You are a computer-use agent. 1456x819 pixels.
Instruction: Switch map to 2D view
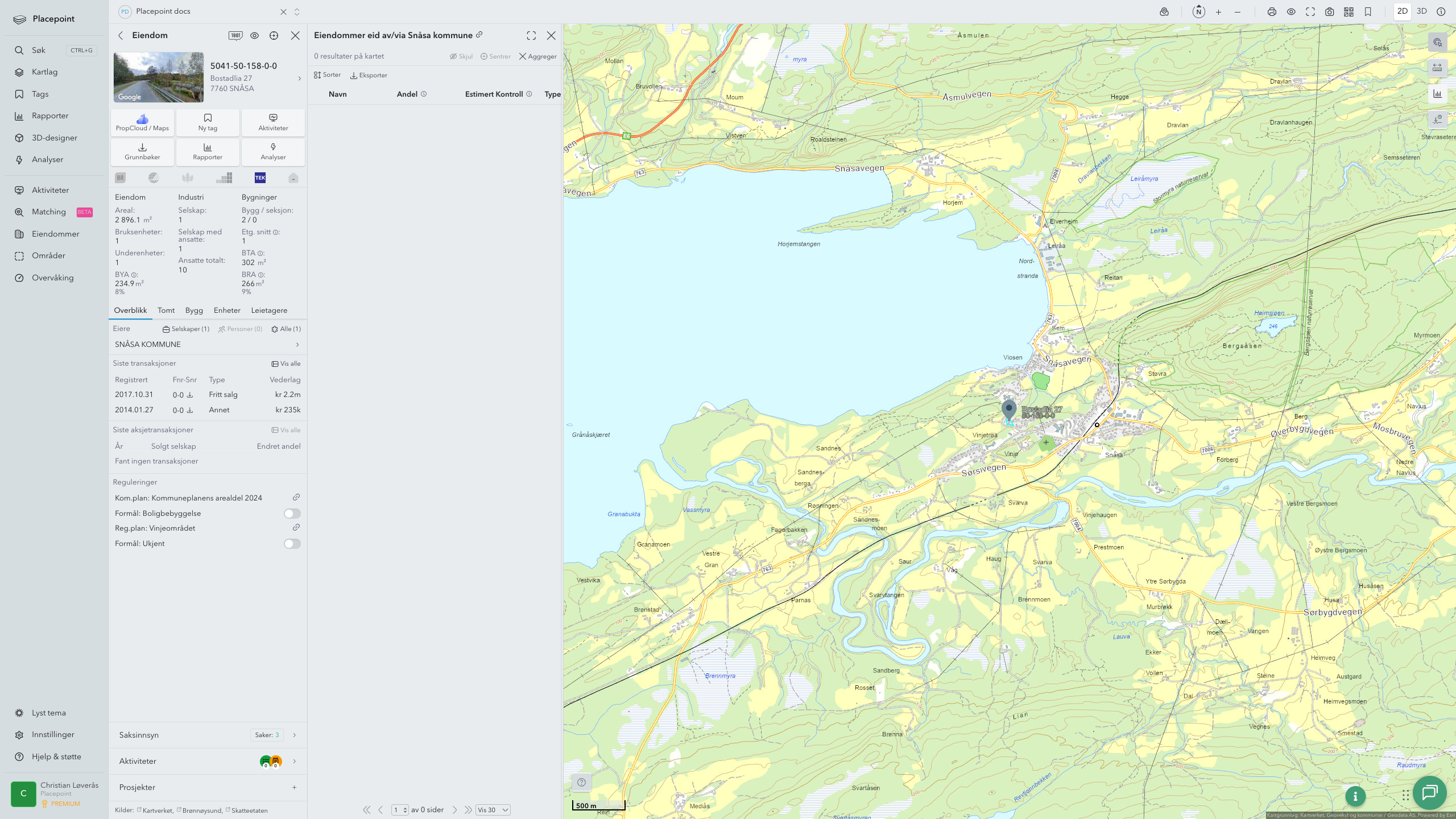click(1402, 11)
